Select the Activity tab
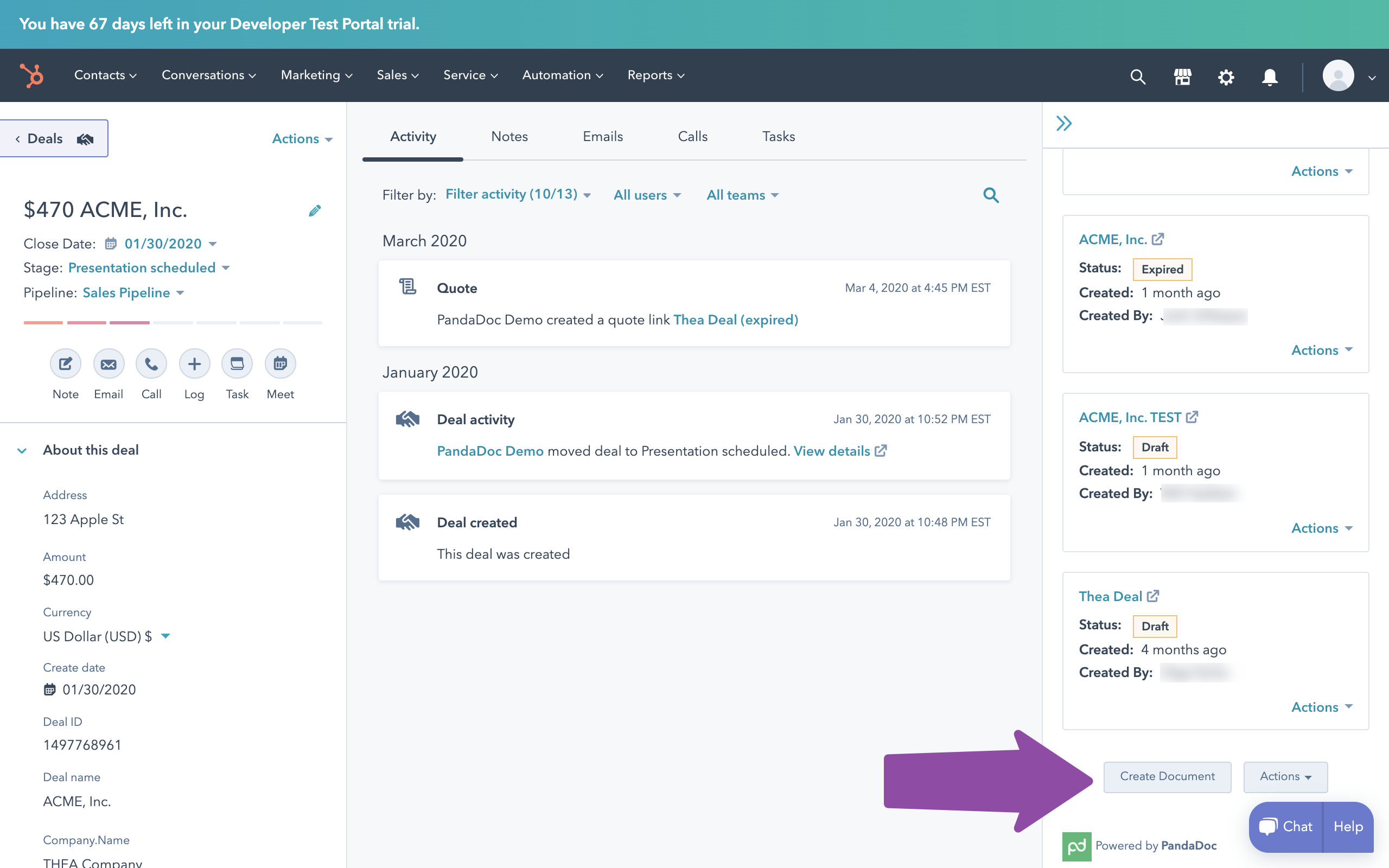This screenshot has height=868, width=1389. click(x=413, y=137)
